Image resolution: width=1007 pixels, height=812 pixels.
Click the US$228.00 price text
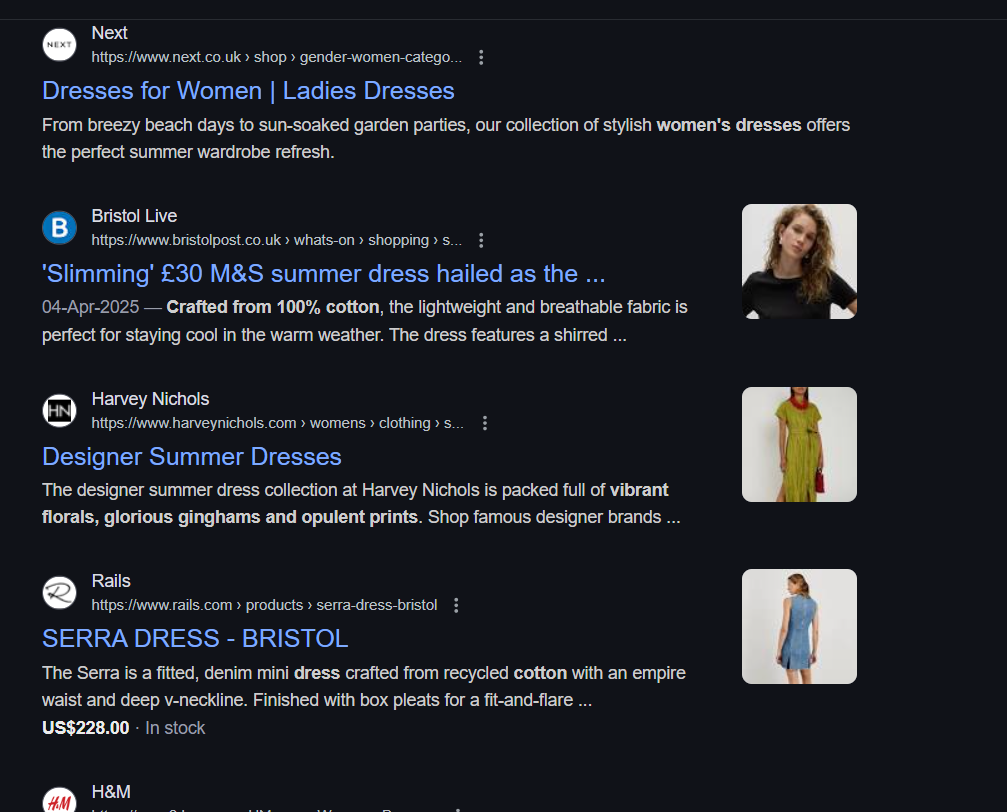pos(85,728)
